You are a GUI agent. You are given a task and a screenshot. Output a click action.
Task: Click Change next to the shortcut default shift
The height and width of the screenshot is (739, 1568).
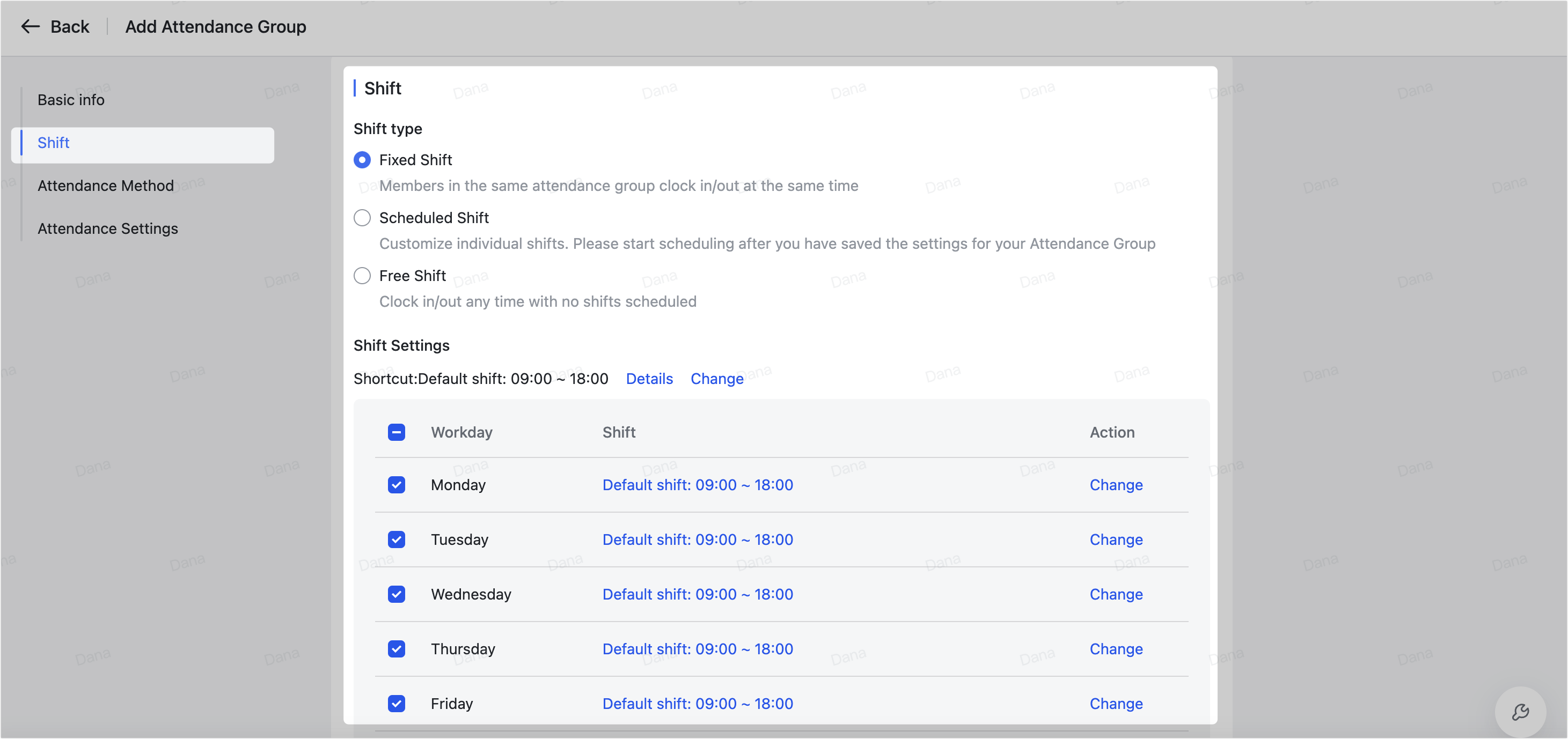716,378
